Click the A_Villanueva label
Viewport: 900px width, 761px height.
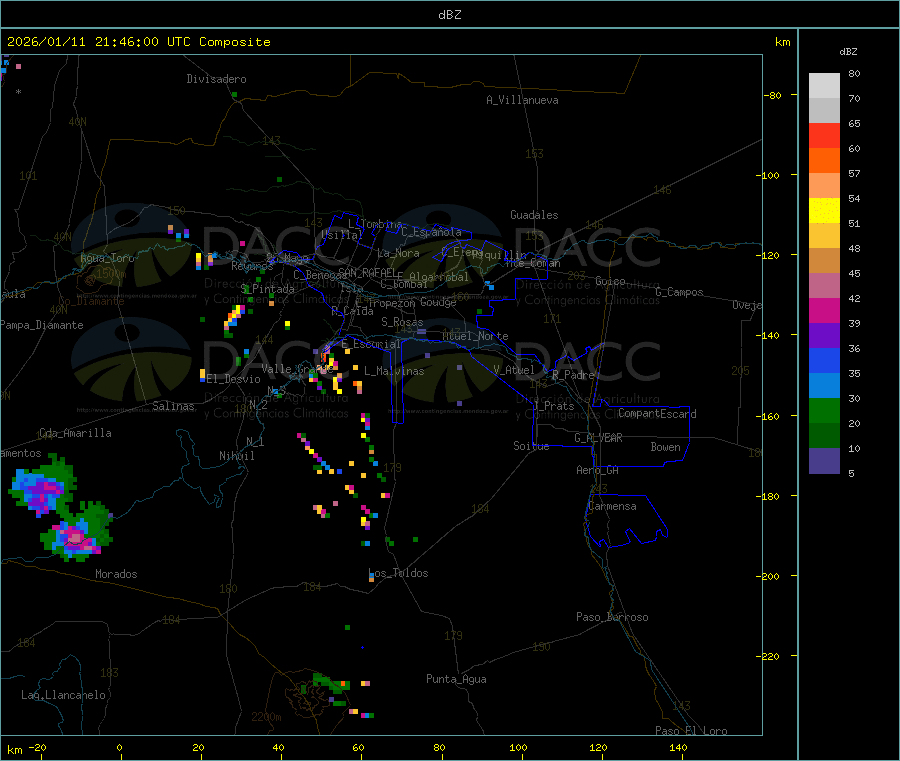(522, 100)
